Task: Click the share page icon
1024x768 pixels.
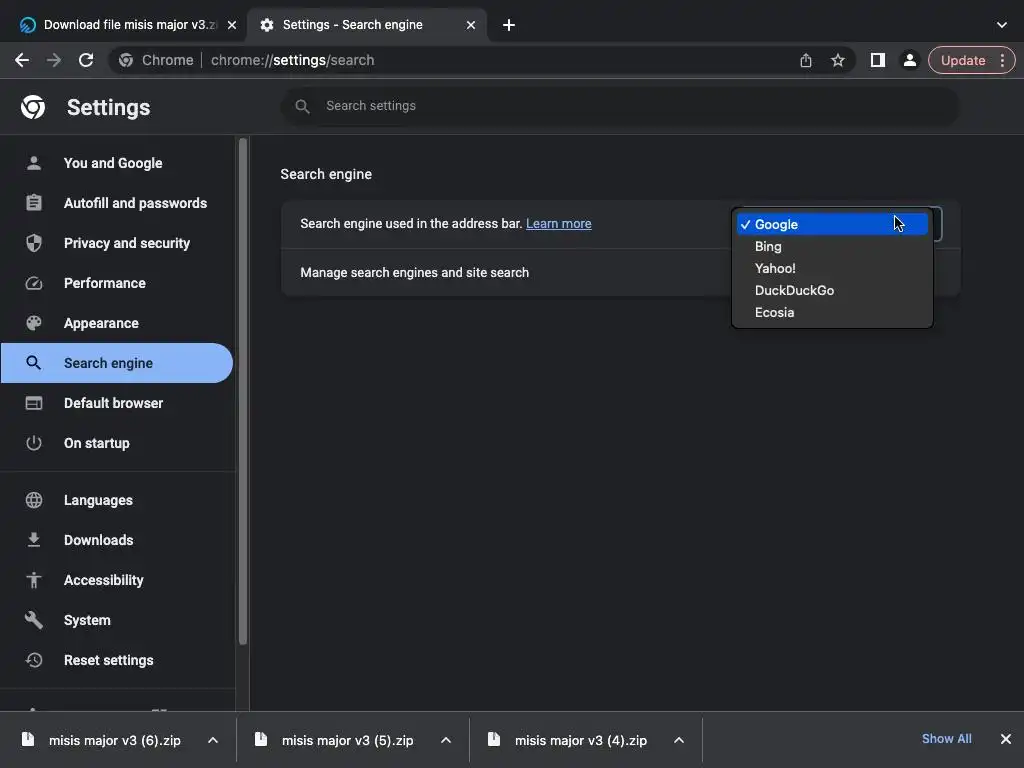Action: click(x=806, y=60)
